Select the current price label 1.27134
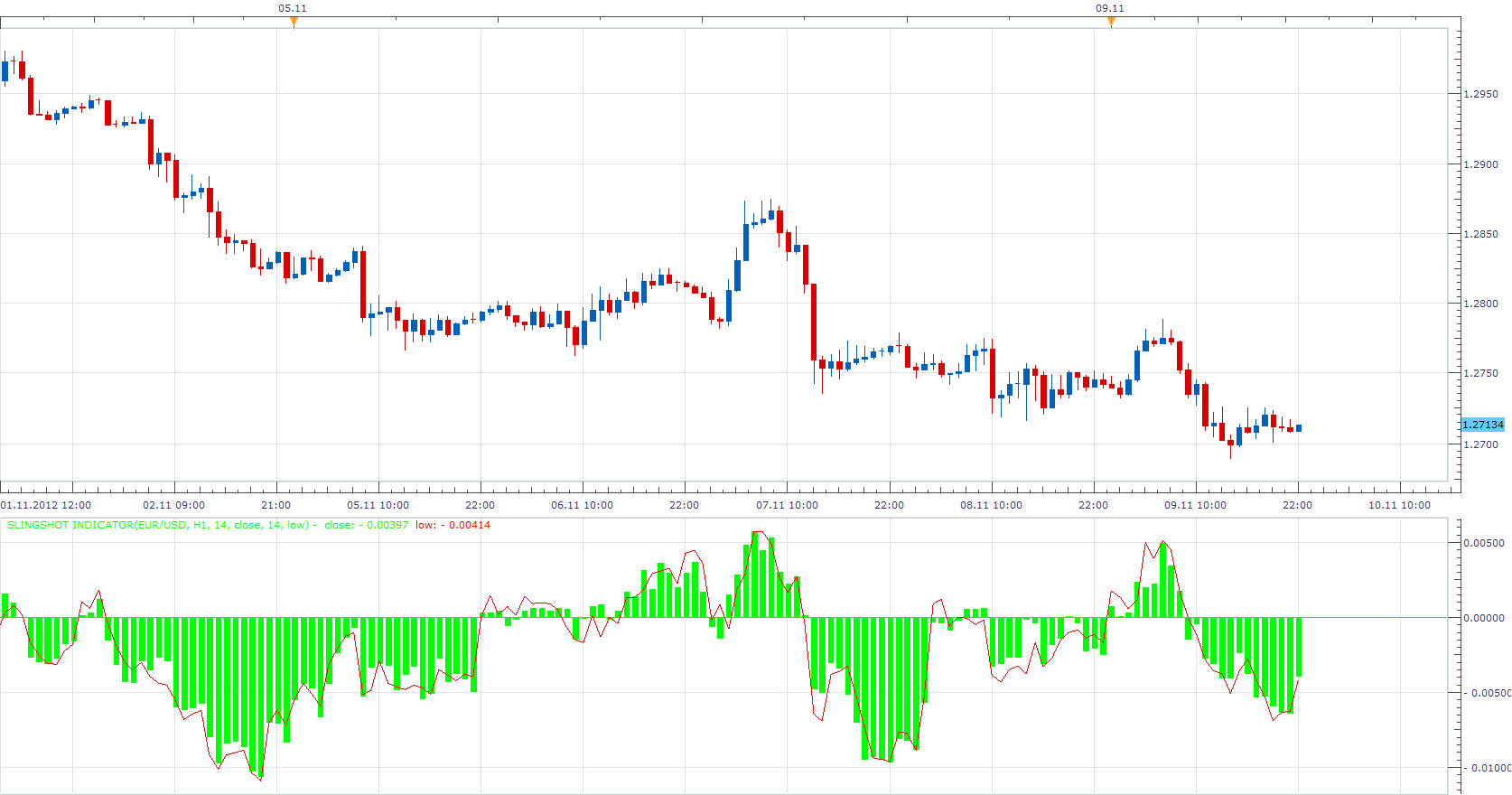The image size is (1512, 795). click(x=1483, y=425)
